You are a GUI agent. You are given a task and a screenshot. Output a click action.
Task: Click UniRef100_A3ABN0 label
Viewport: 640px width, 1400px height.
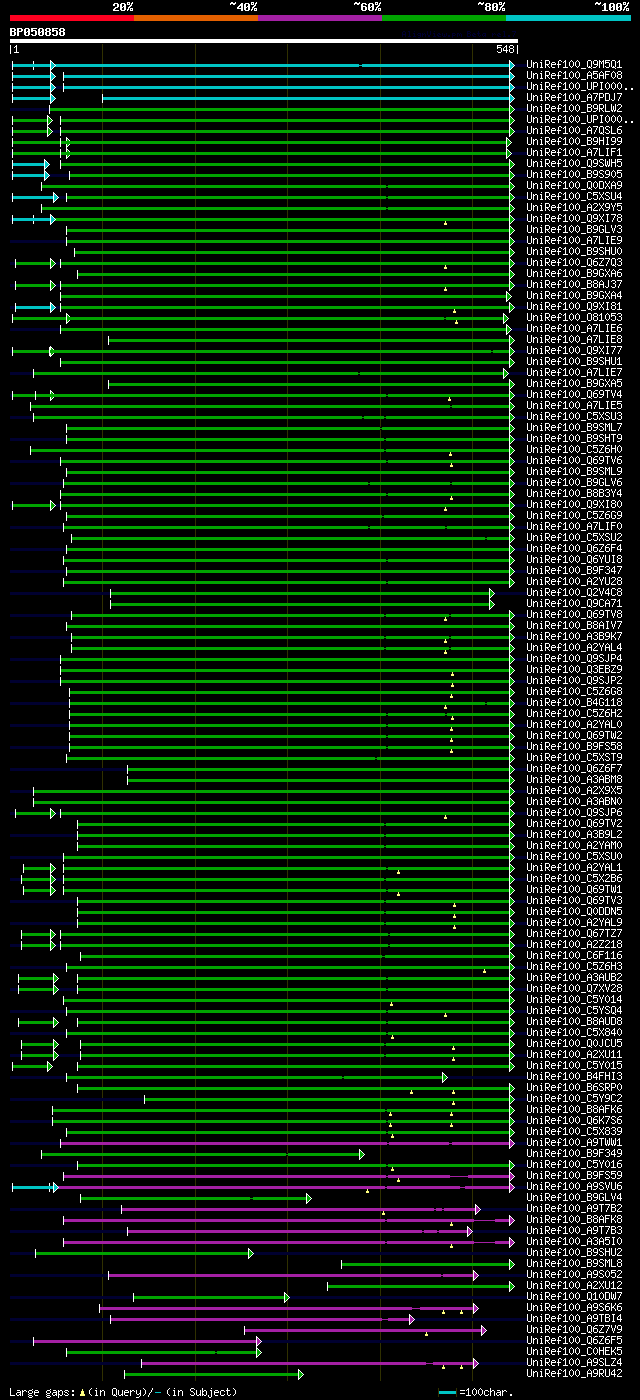576,801
